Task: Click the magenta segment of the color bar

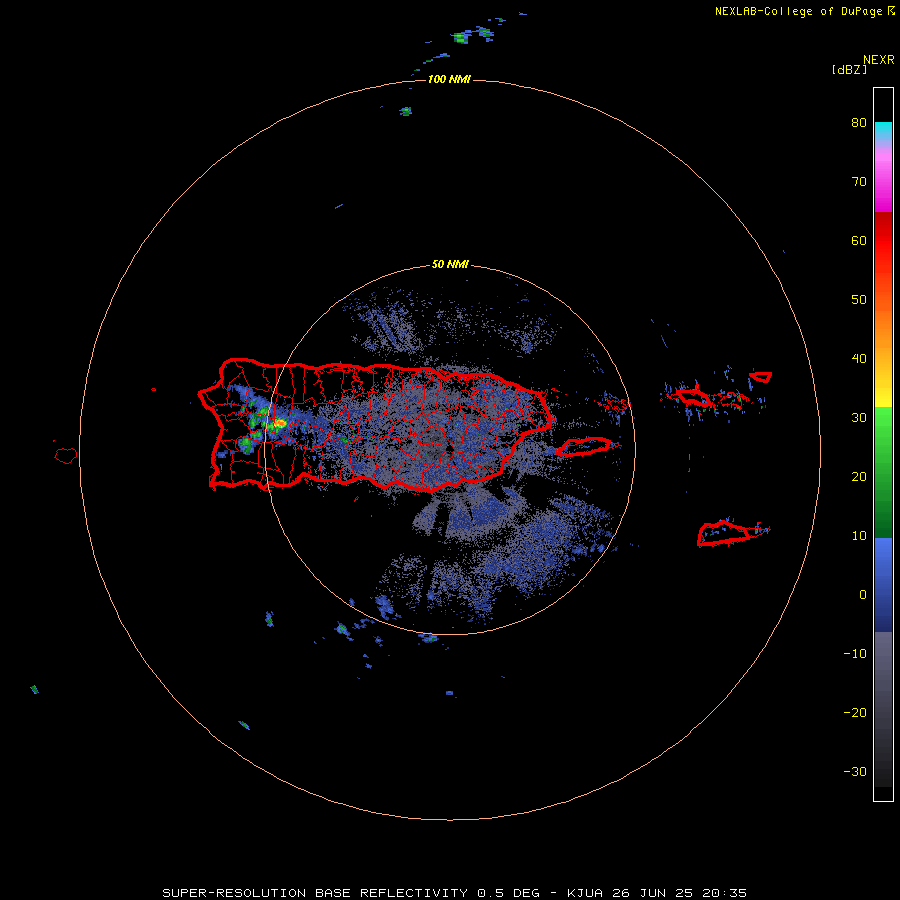Action: (x=883, y=184)
